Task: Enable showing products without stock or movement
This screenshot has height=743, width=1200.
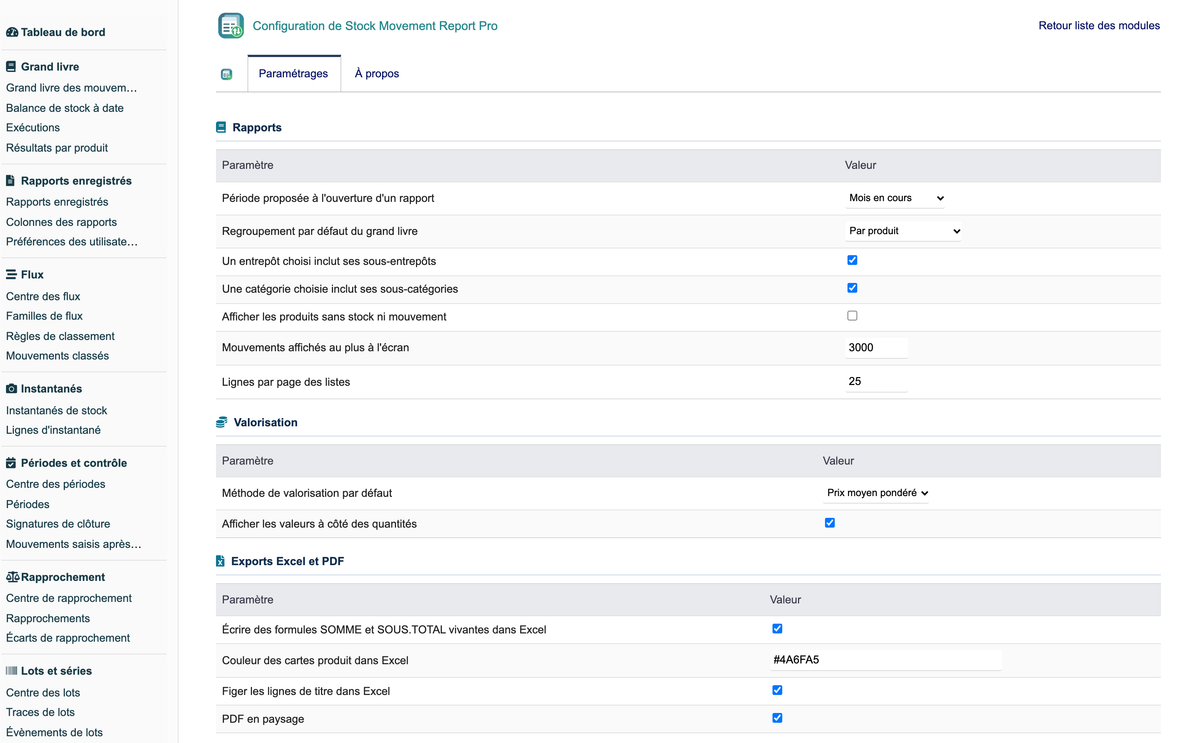Action: (x=852, y=316)
